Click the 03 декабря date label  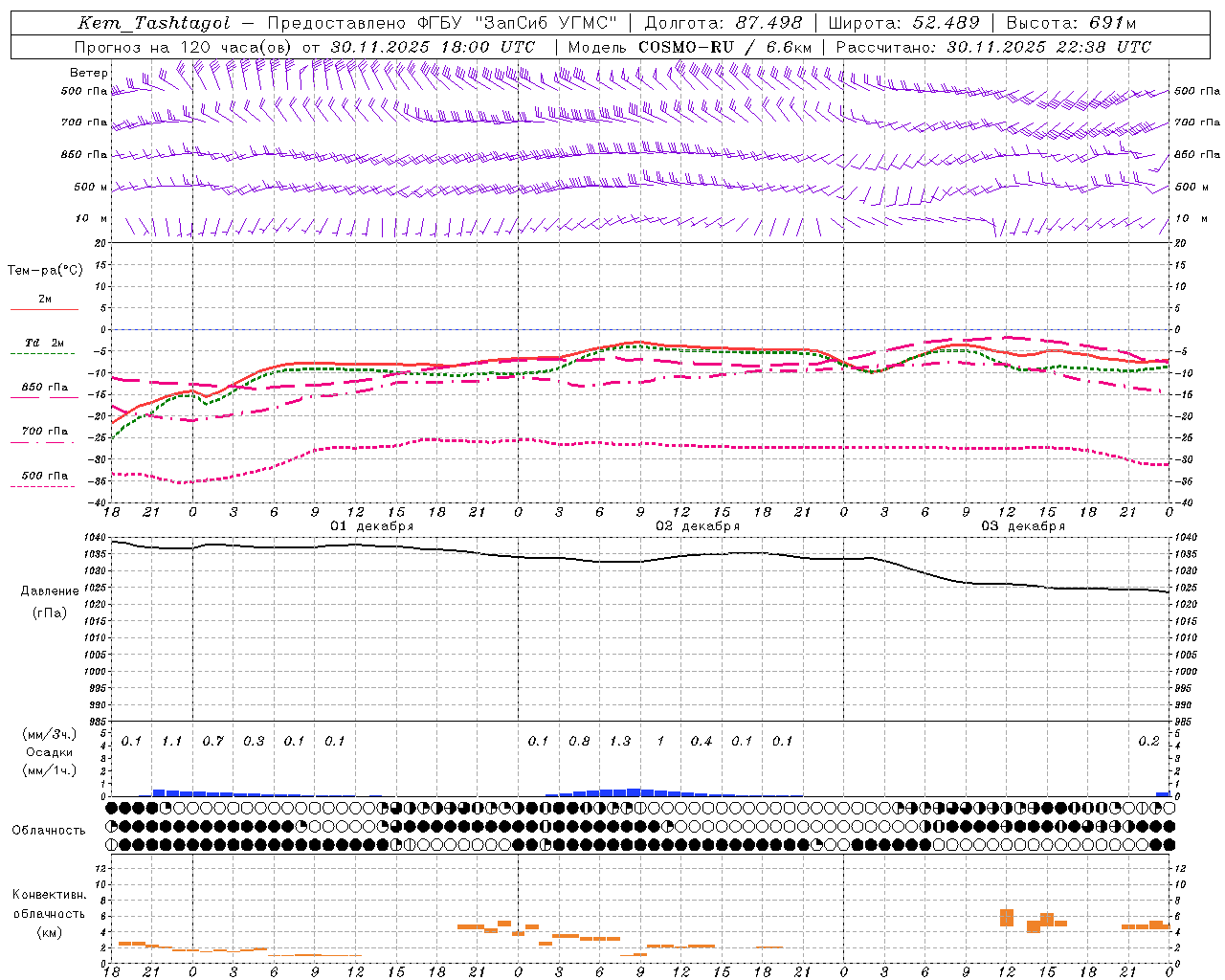tap(1023, 526)
